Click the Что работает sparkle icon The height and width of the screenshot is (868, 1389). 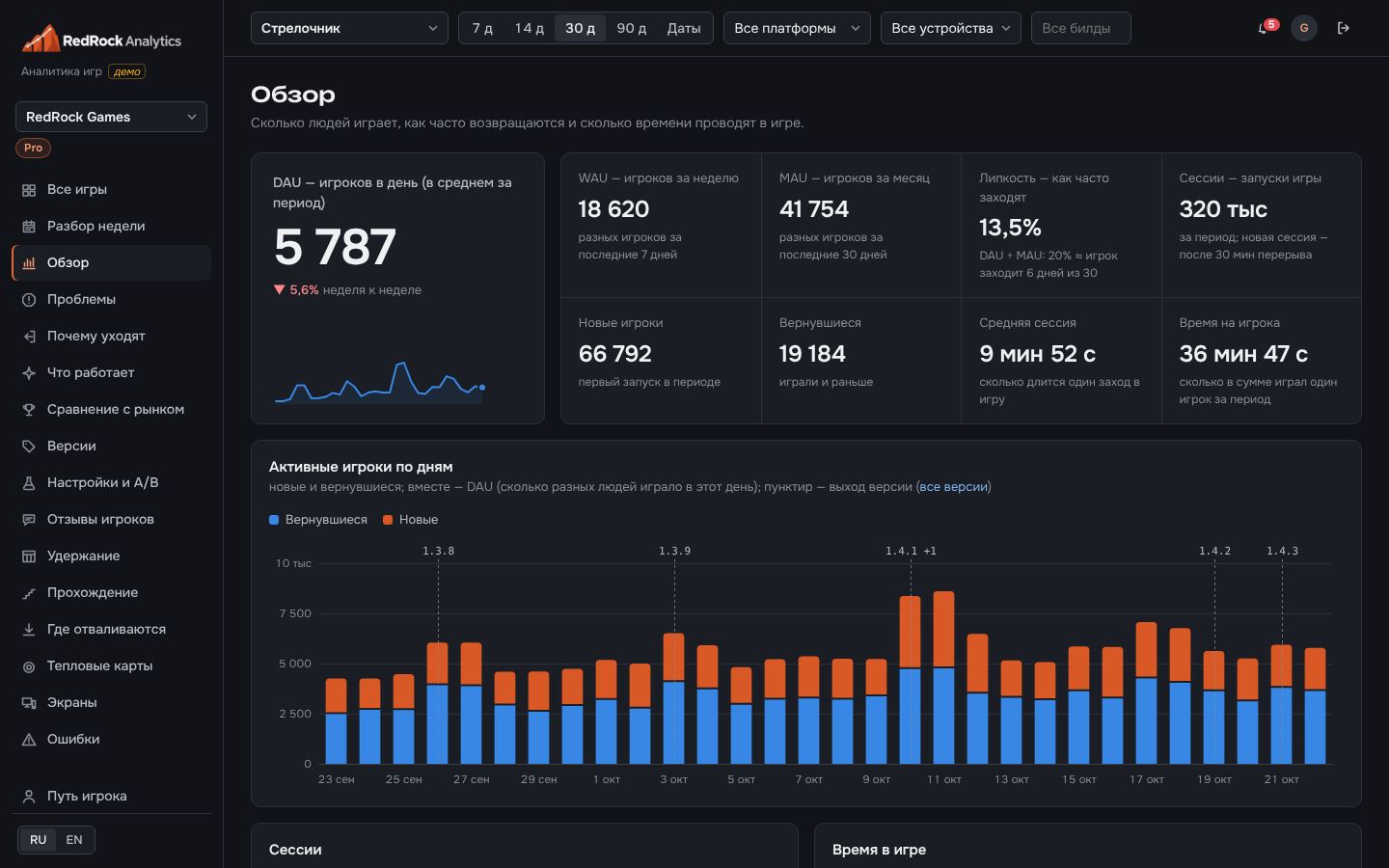pos(29,373)
